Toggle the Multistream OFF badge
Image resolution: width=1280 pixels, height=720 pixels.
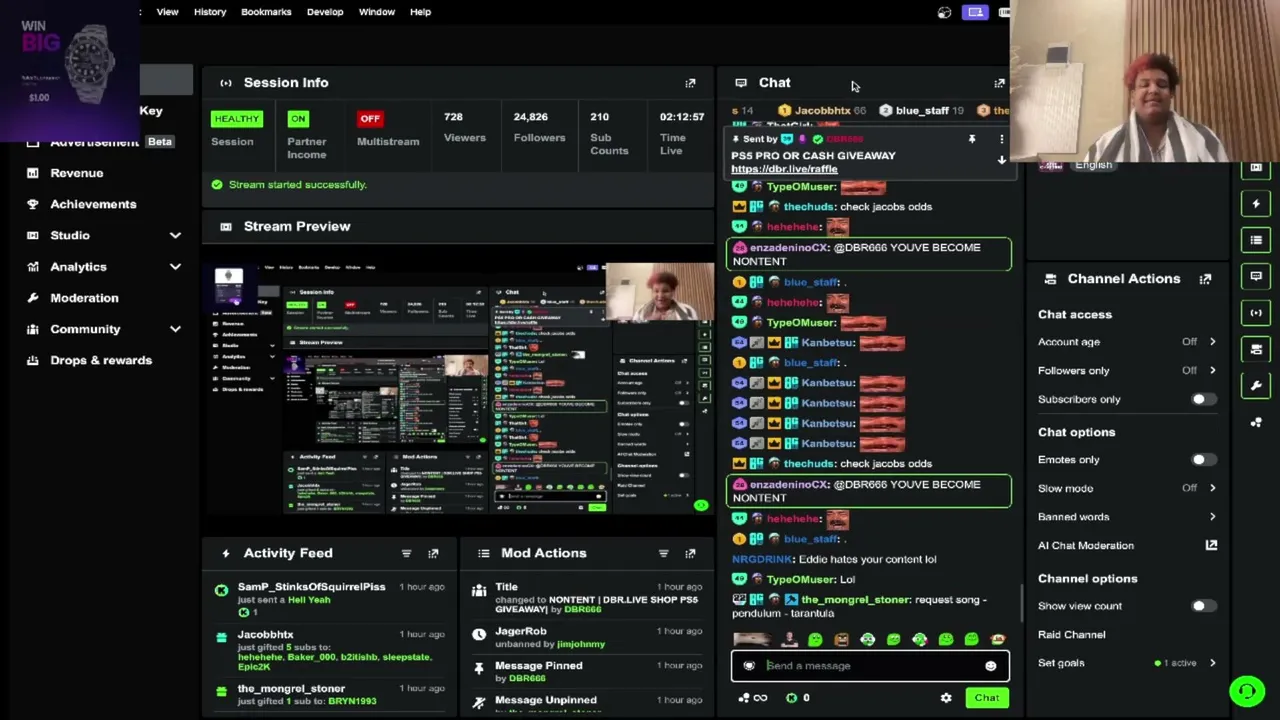coord(370,119)
